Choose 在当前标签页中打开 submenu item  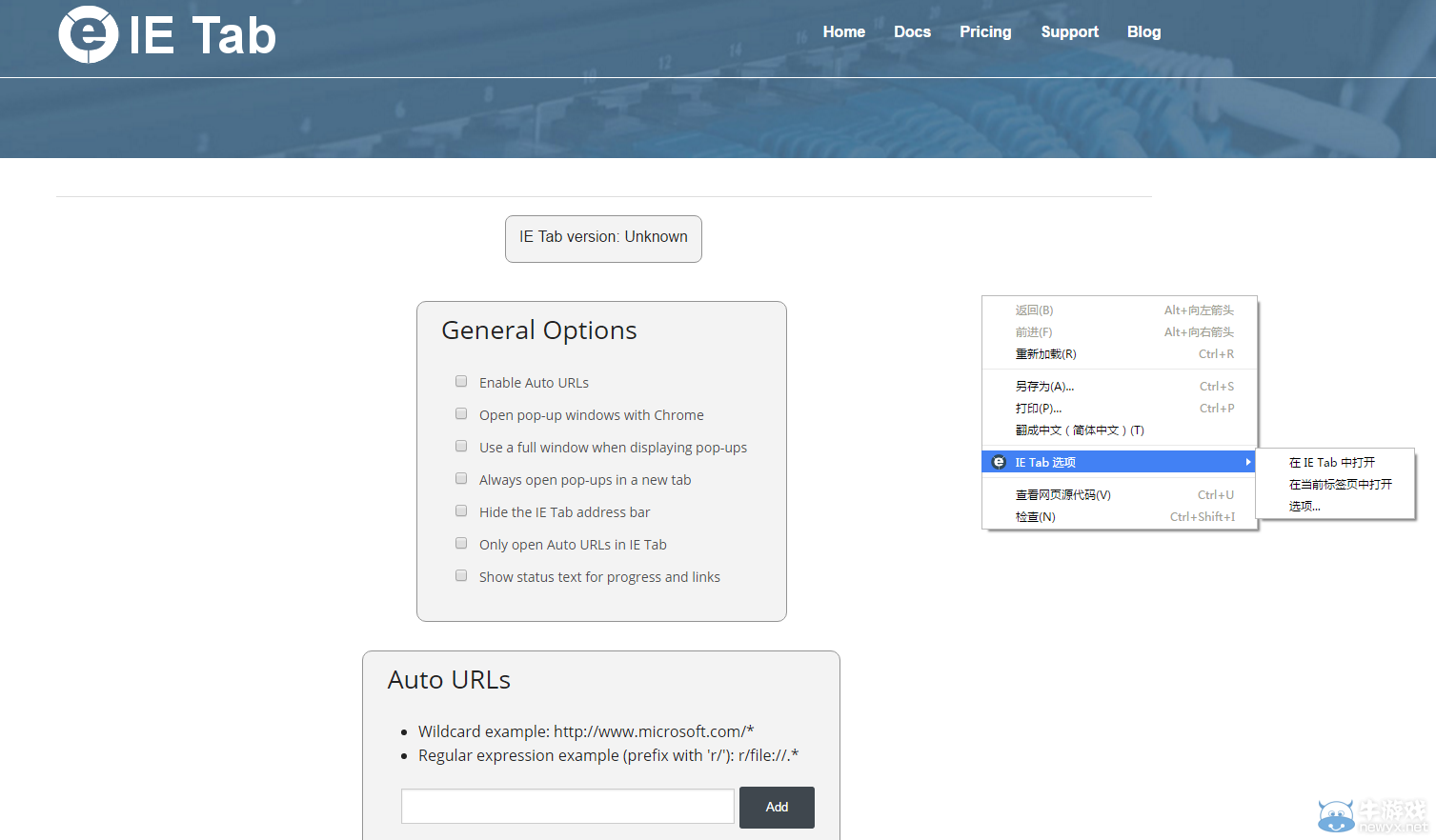(x=1335, y=484)
